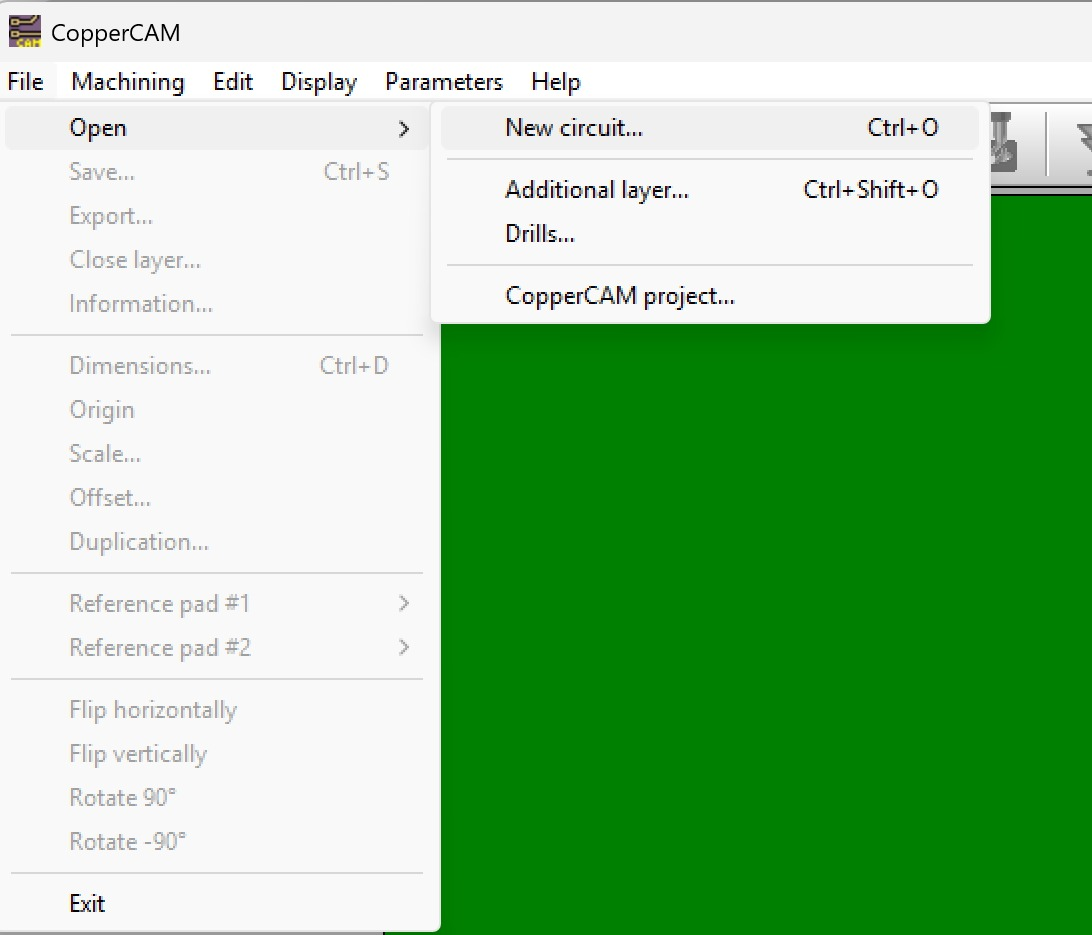
Task: Open the File menu
Action: click(26, 82)
